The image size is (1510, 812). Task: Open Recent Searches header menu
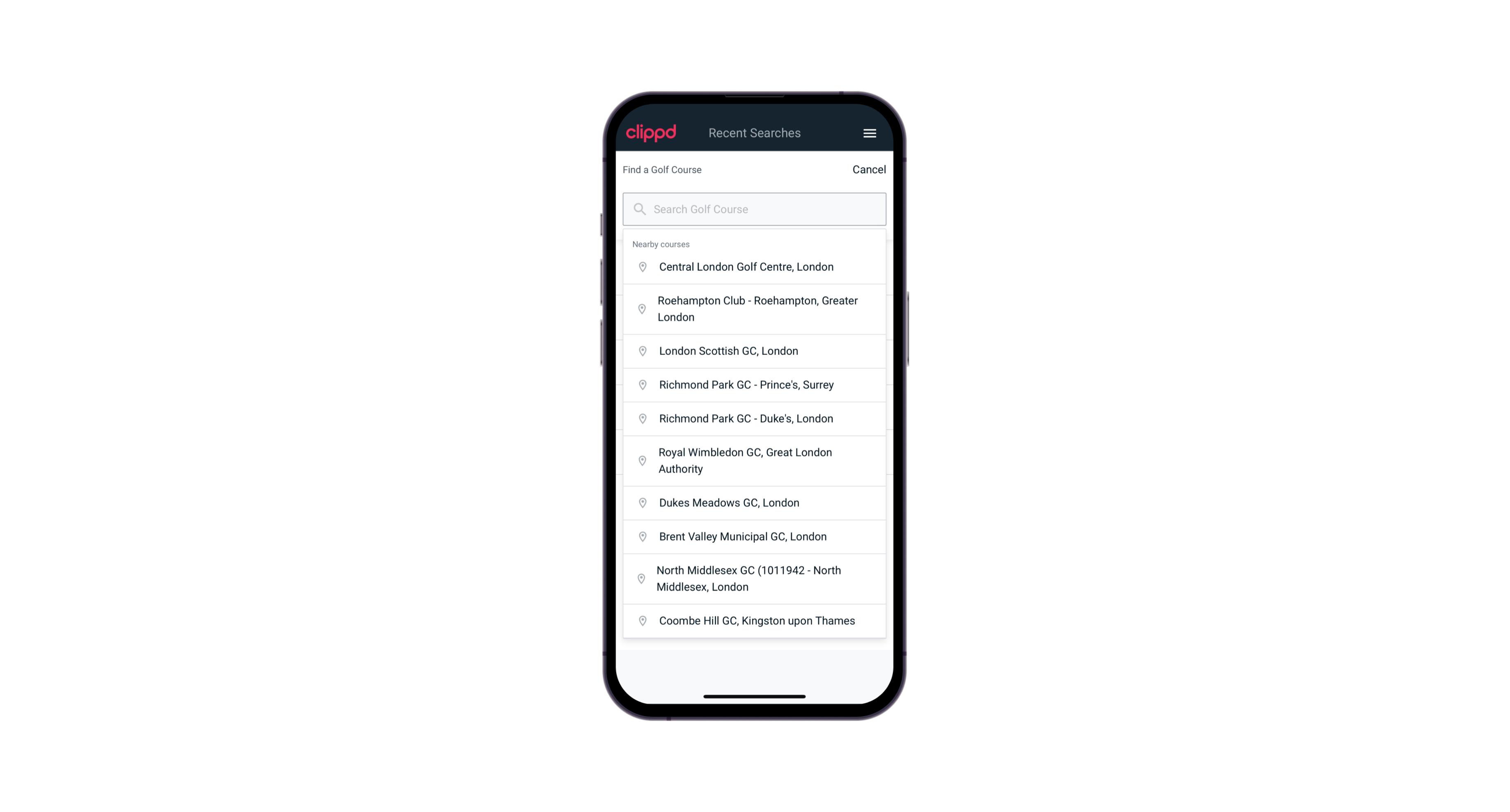(869, 133)
